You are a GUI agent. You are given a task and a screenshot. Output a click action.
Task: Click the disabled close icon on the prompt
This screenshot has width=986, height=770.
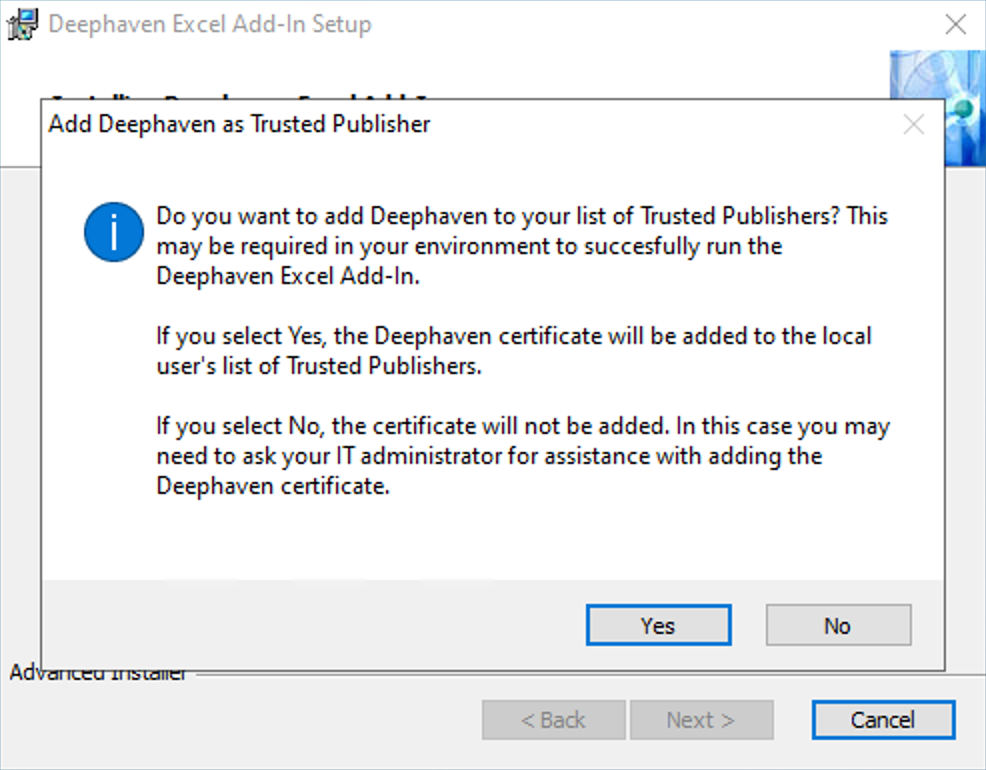(913, 124)
